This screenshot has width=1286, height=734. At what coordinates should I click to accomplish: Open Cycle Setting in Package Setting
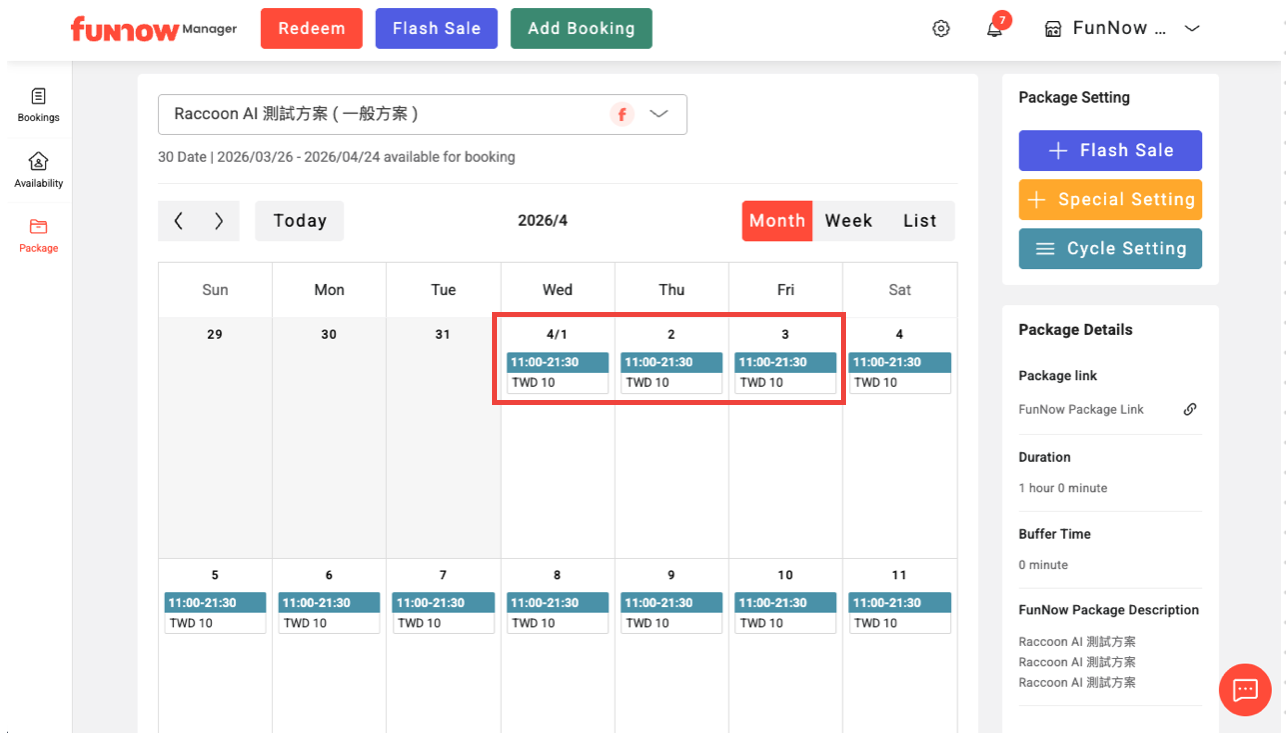1110,249
